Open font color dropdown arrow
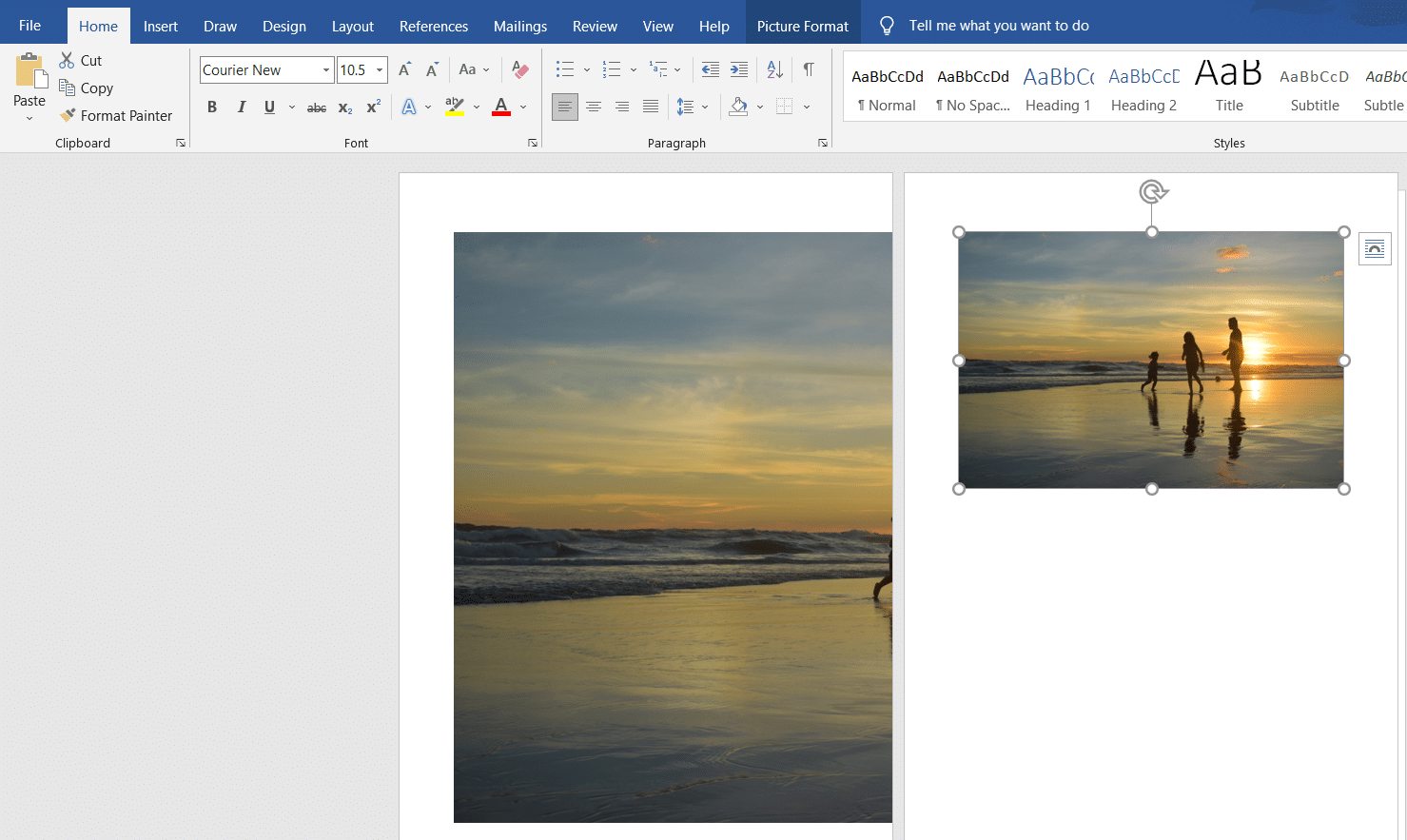 coord(523,107)
